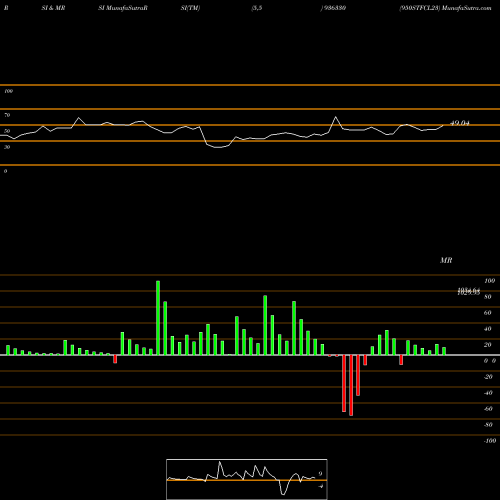Click the MR axis label 40
Viewport: 500px width, 500px height.
488,329
